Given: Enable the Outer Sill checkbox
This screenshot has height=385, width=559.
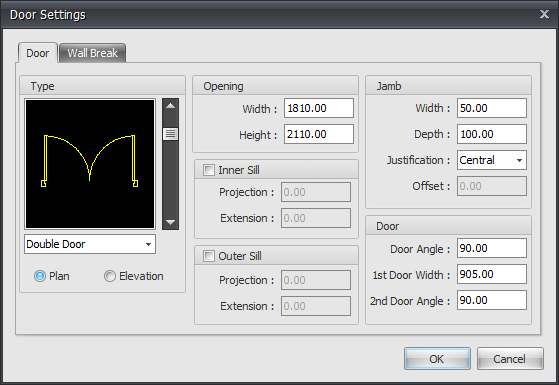Looking at the screenshot, I should click(x=209, y=256).
